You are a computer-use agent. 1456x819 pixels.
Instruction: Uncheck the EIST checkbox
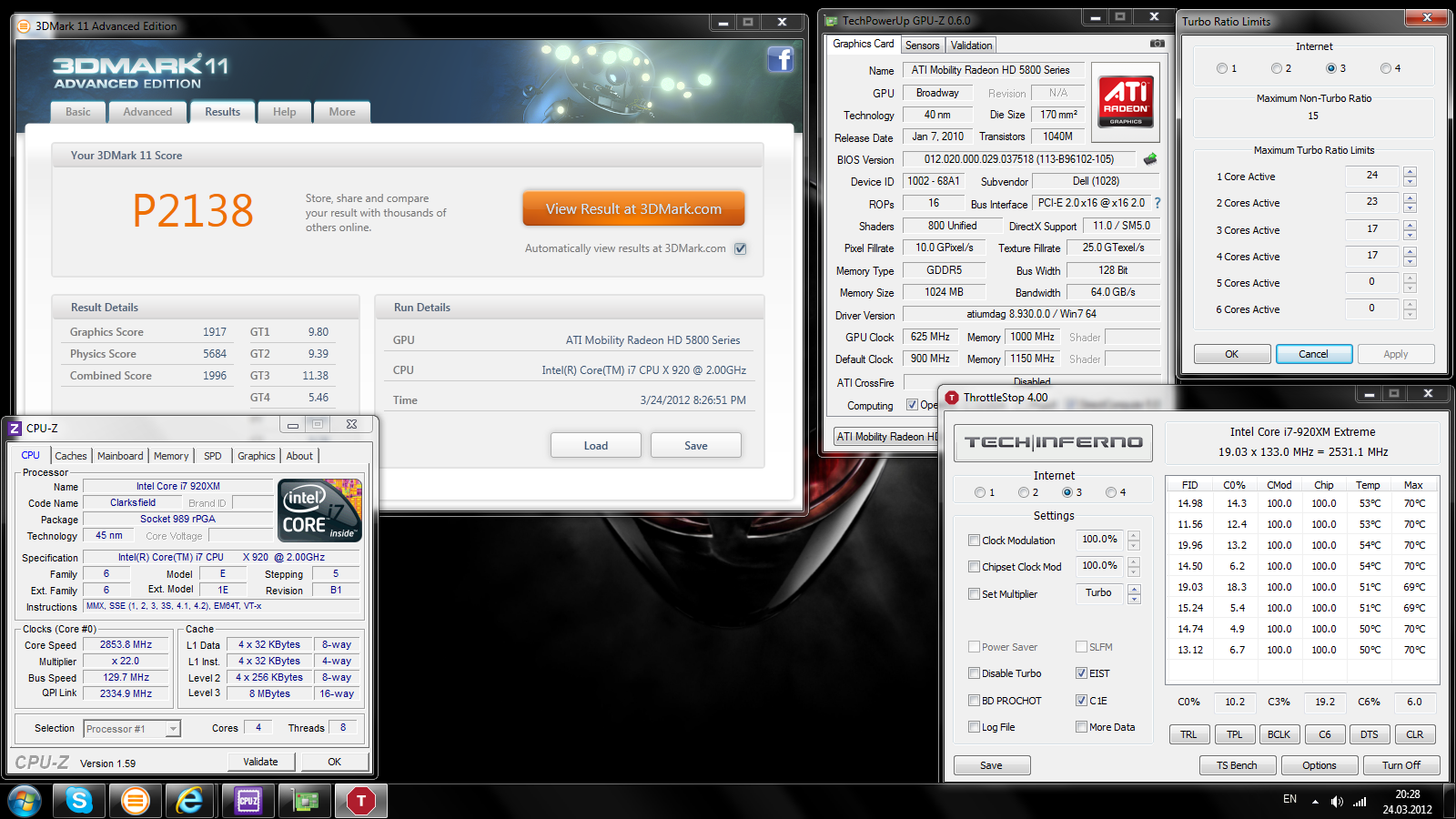(x=1082, y=673)
